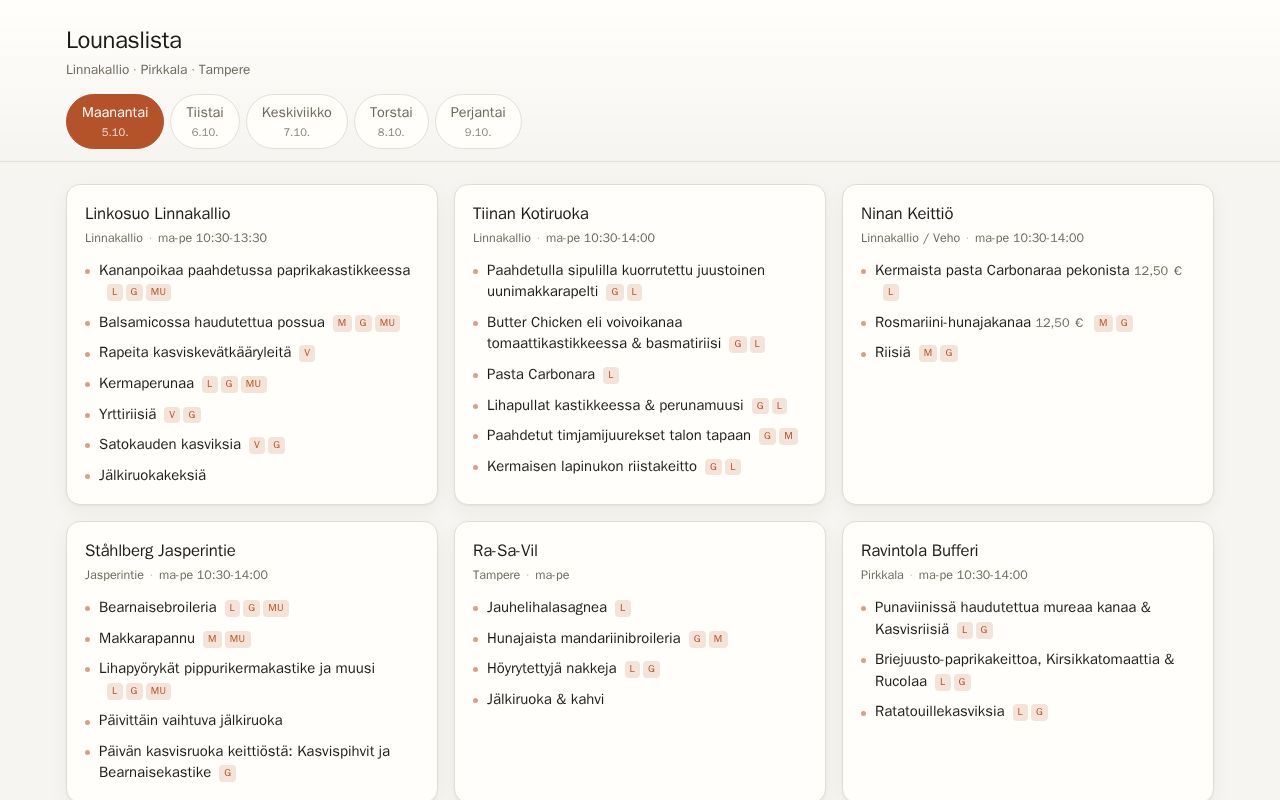Click the Butter Chicken eli voivoikanaa dish
Image resolution: width=1280 pixels, height=800 pixels.
(604, 333)
